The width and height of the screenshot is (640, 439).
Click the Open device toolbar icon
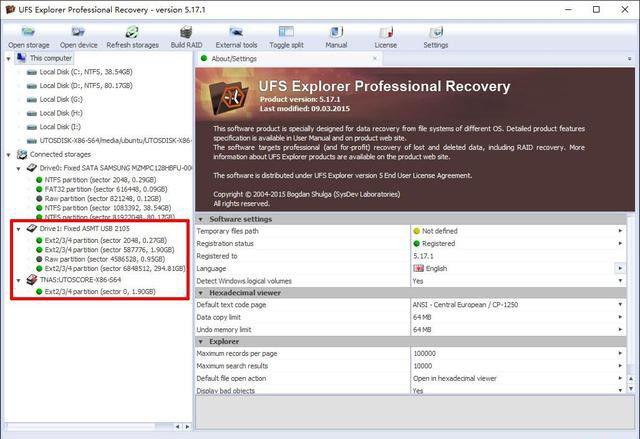point(78,32)
